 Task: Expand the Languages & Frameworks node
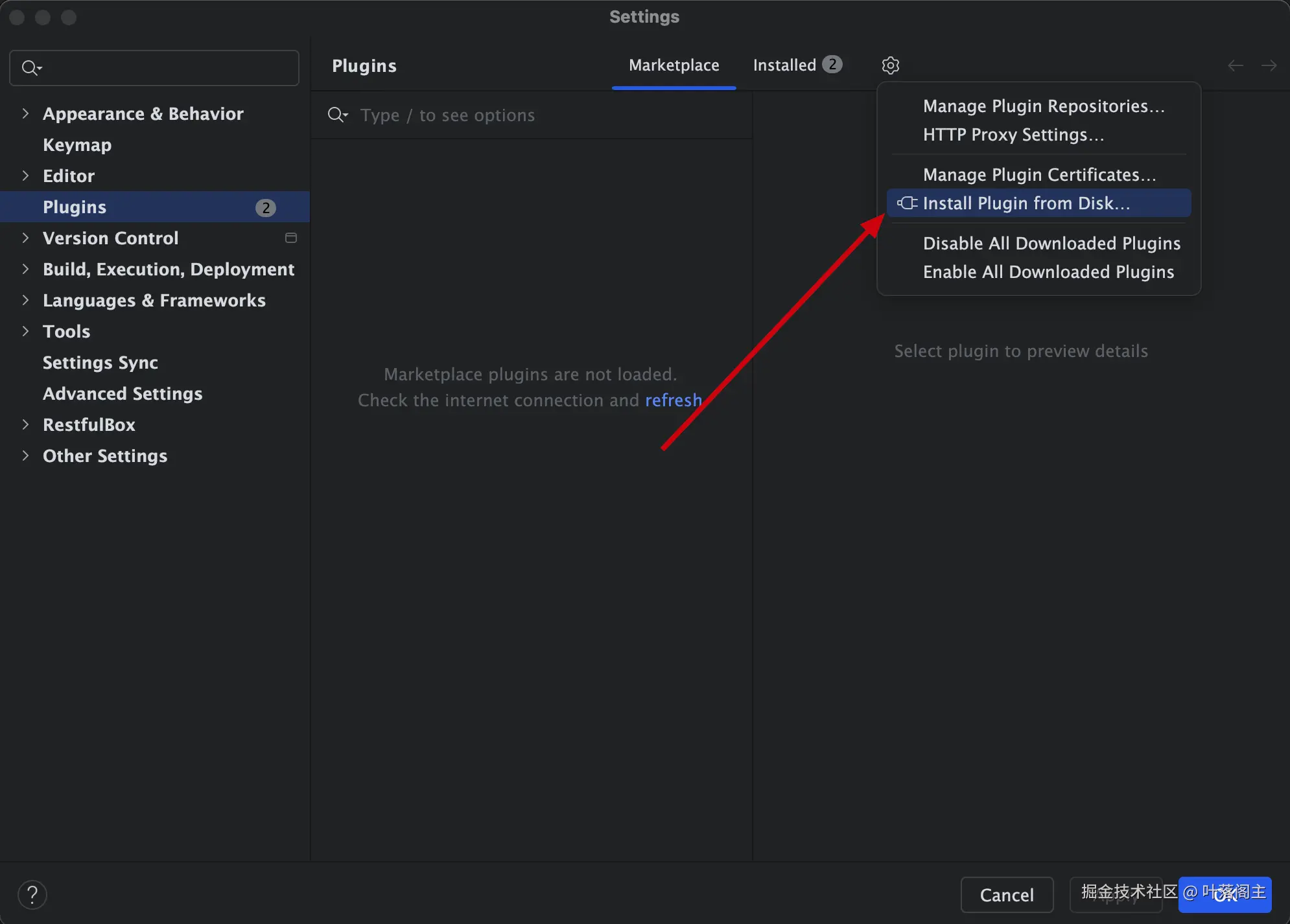[x=25, y=300]
